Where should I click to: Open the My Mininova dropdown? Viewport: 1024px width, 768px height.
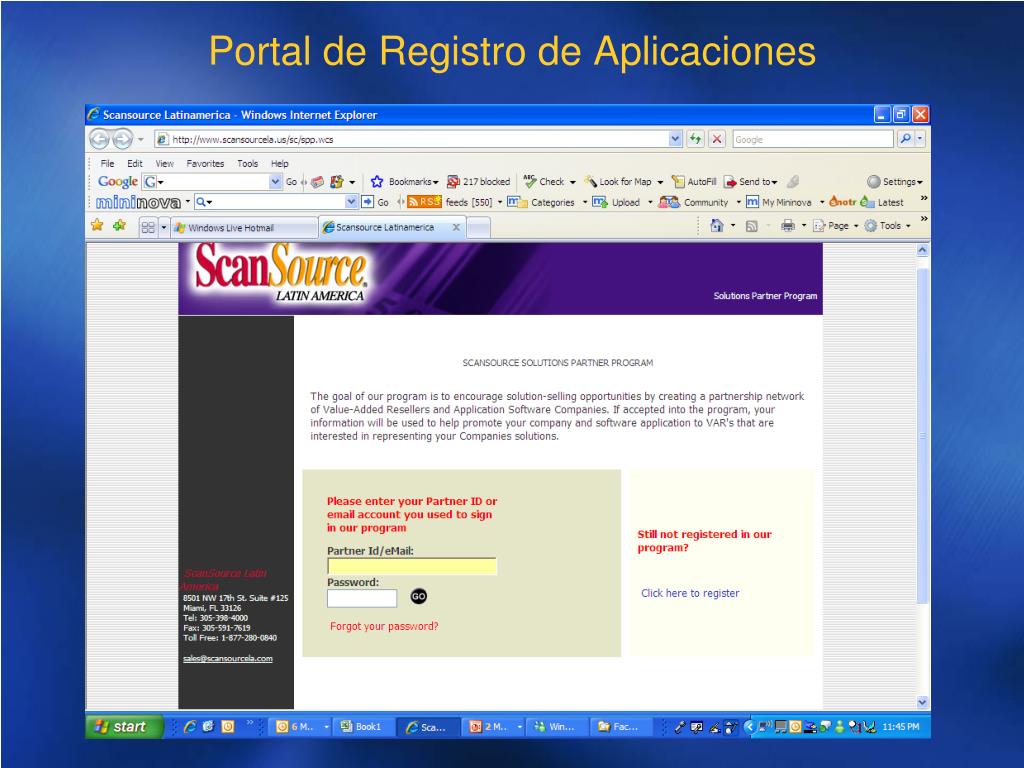(822, 202)
